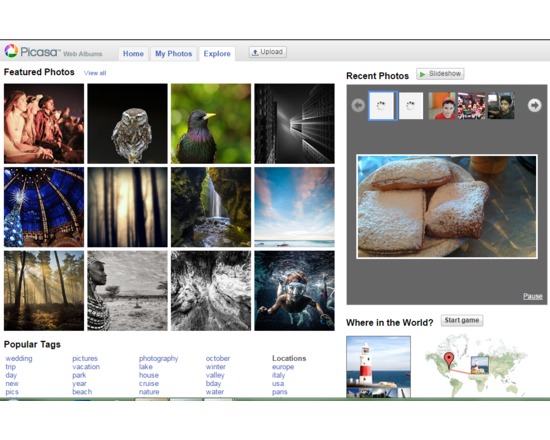Image resolution: width=550 pixels, height=440 pixels.
Task: Open the photography tag
Action: tap(159, 358)
